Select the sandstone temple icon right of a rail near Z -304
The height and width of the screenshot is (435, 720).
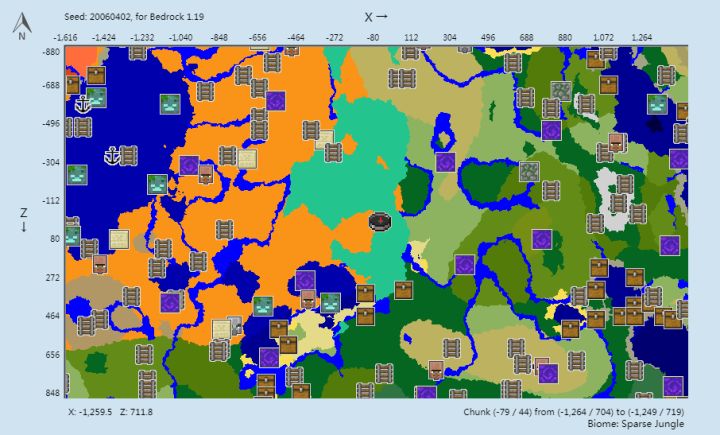click(x=247, y=159)
